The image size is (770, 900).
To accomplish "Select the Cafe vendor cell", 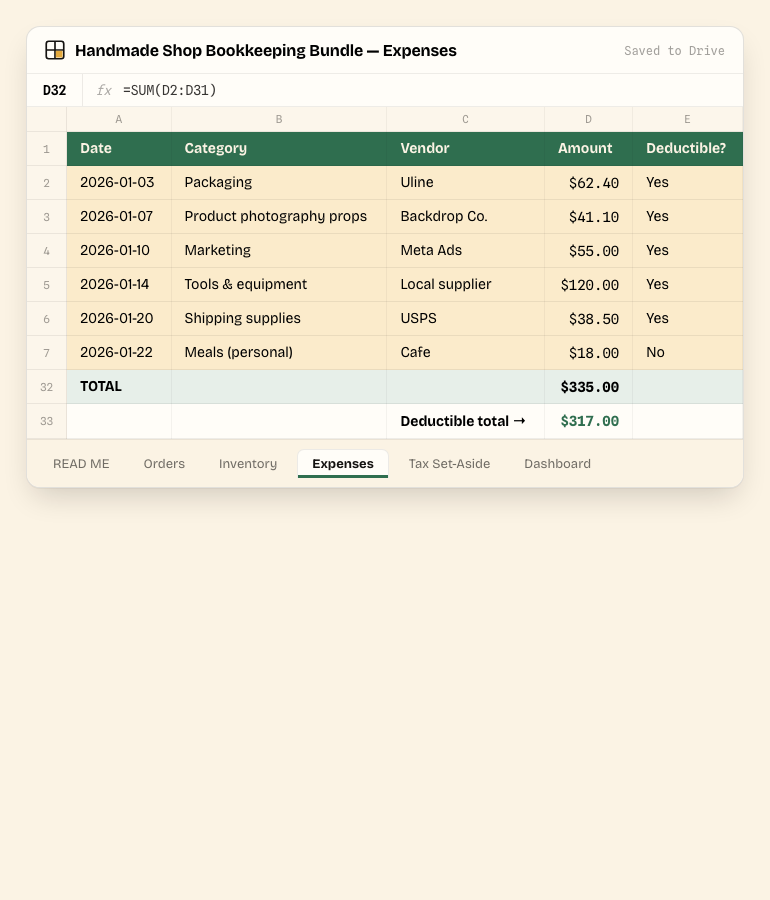I will 465,352.
